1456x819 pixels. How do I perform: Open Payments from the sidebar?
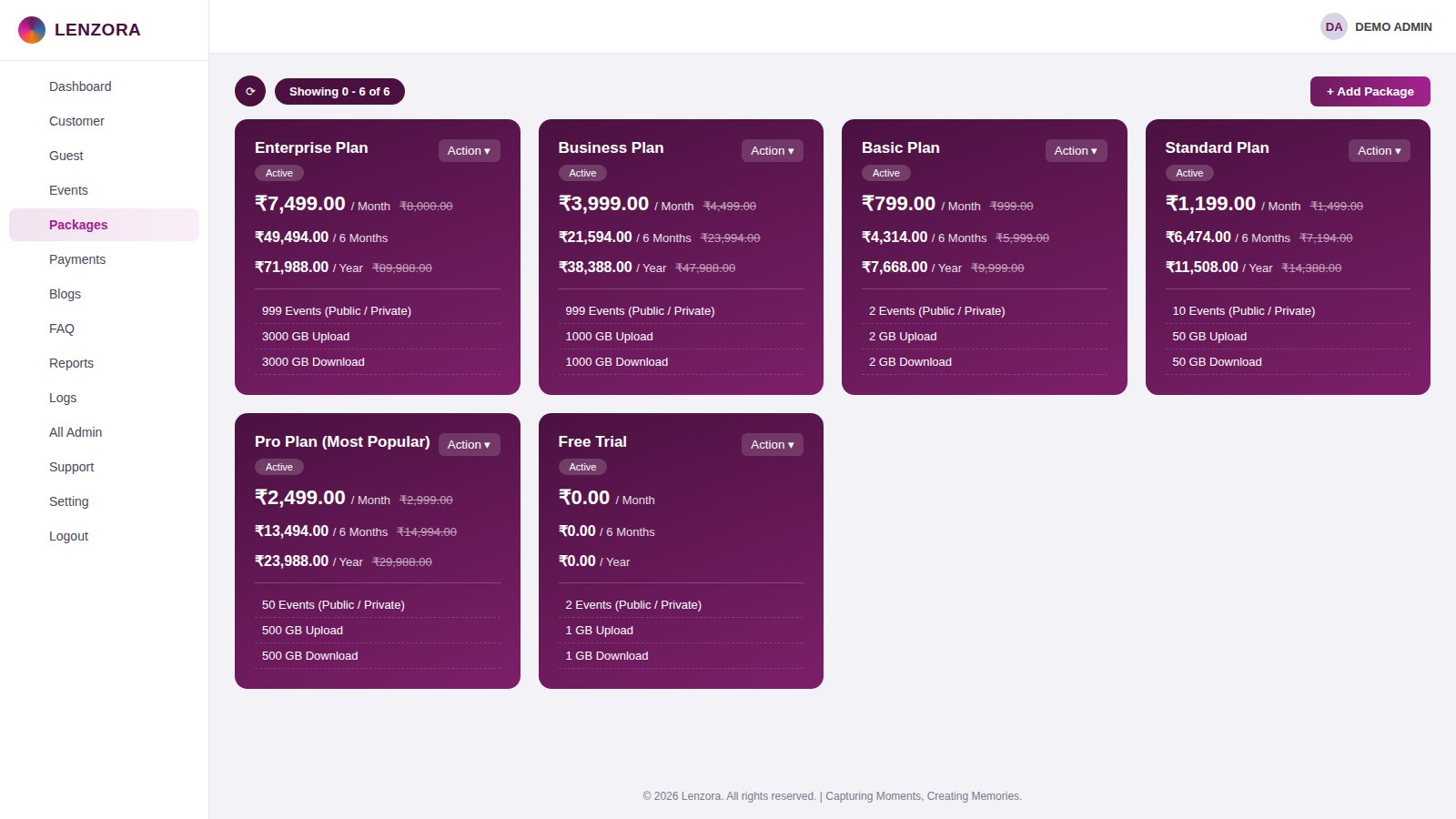coord(104,259)
